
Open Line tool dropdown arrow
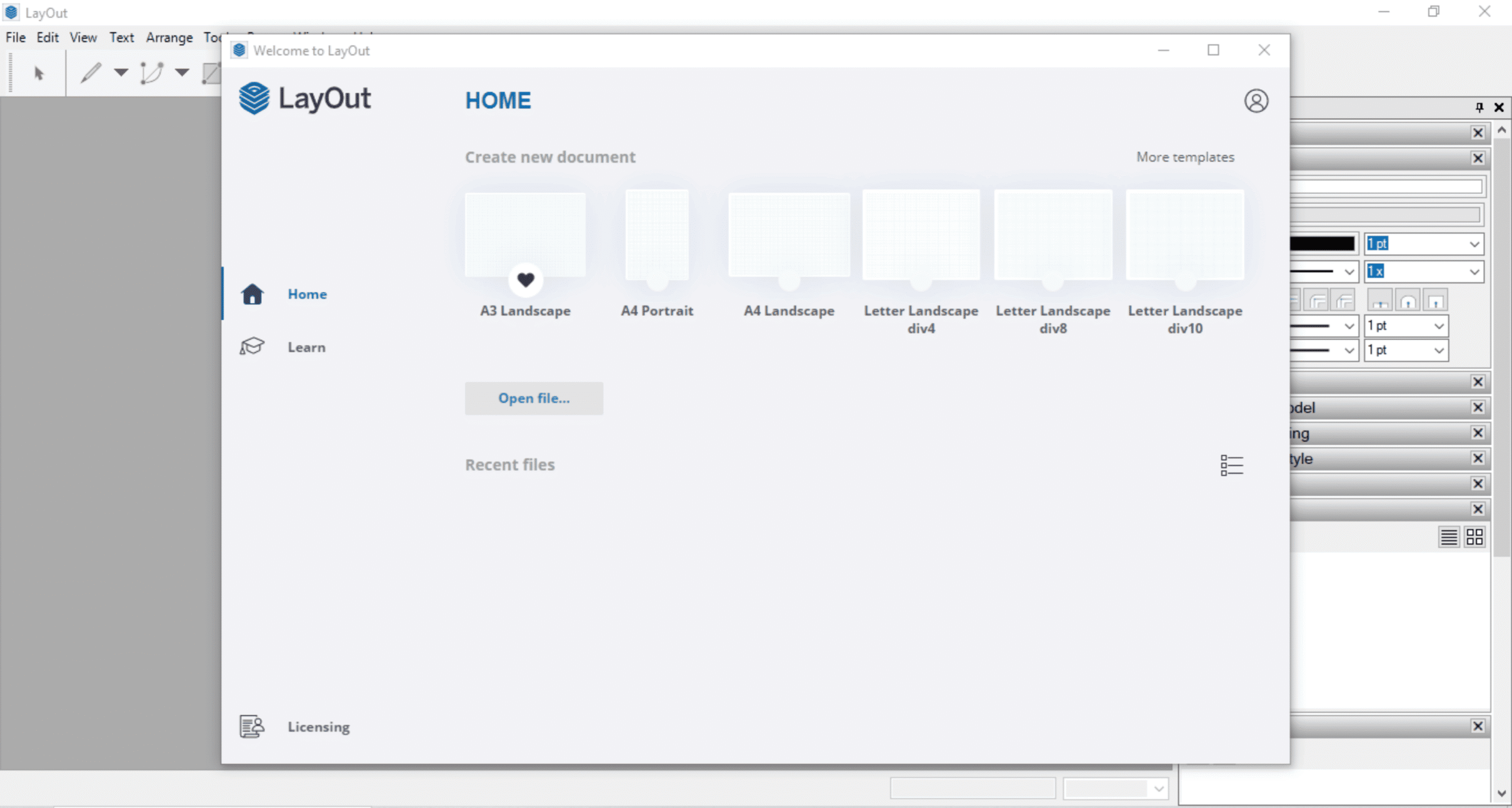tap(121, 73)
